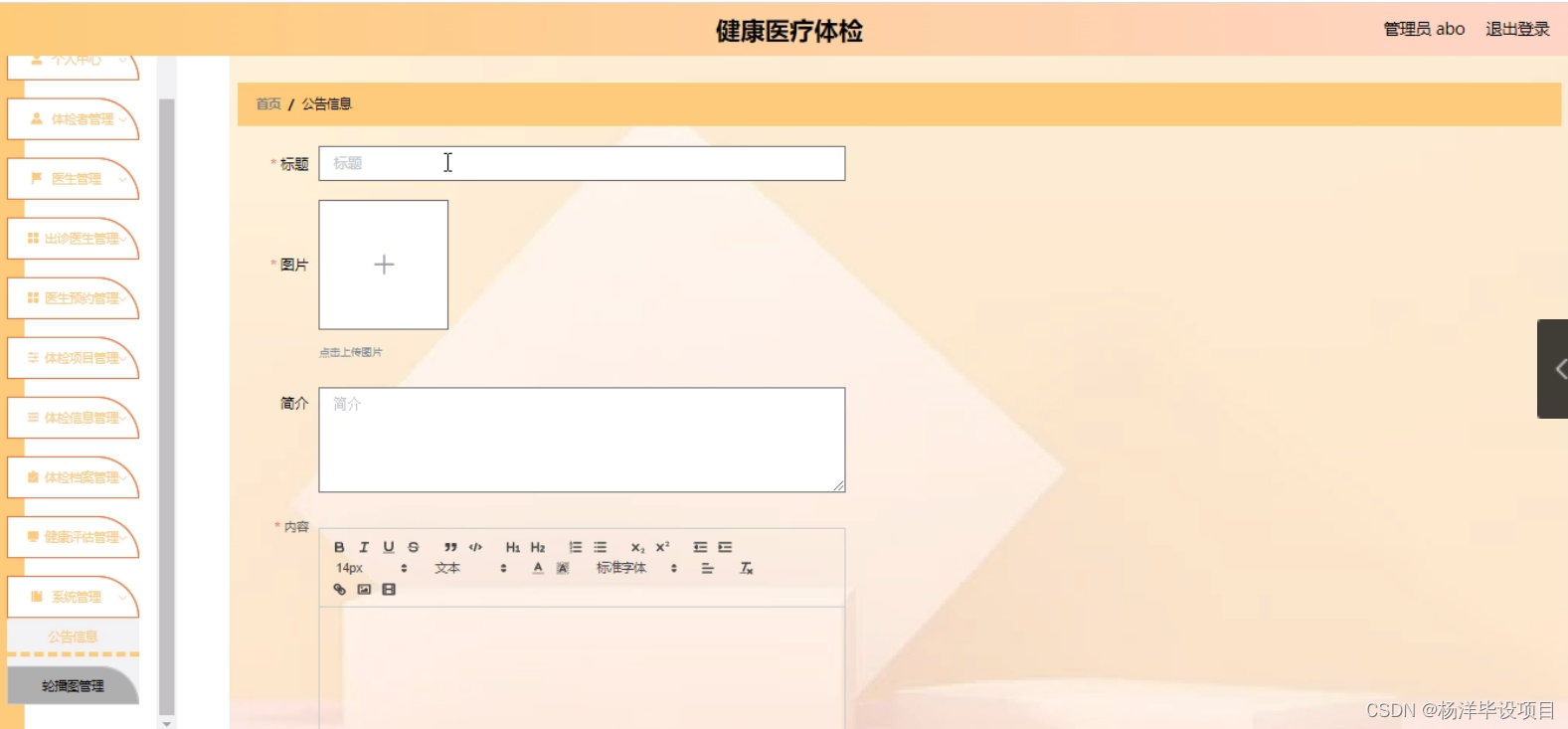The image size is (1568, 729).
Task: Open the 文本 heading style dropdown
Action: tap(471, 568)
